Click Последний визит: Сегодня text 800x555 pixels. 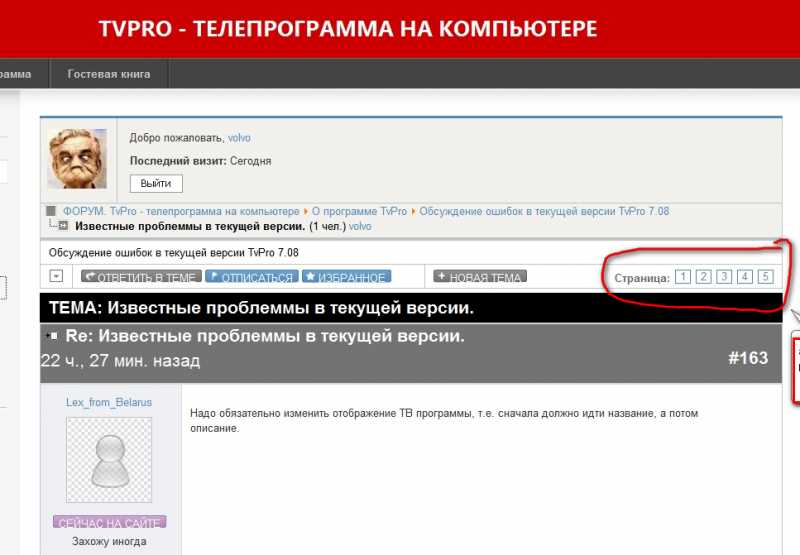coord(201,161)
